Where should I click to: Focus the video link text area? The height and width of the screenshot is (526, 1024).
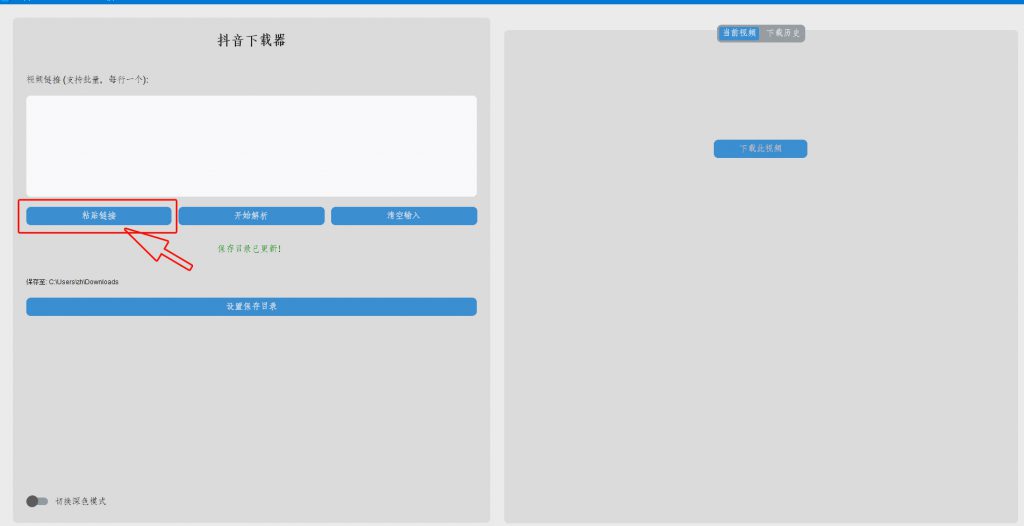[251, 146]
